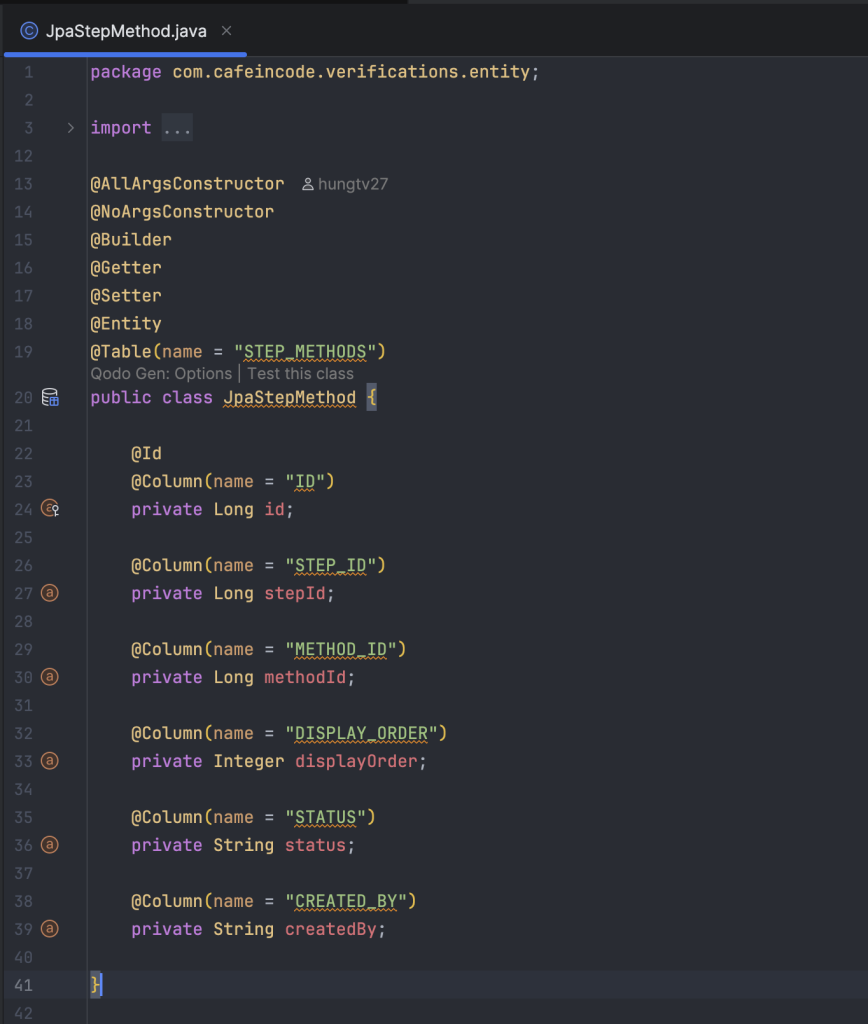Image resolution: width=868 pixels, height=1024 pixels.
Task: Click the Java class icon on JpaStepMethod.java tab
Action: coord(29,31)
